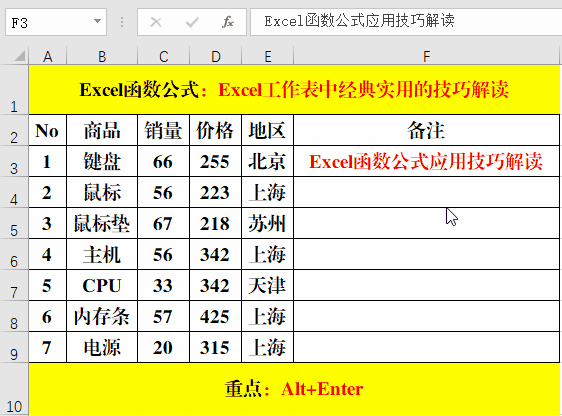Click the 价格 header cell
Viewport: 562px width, 416px height.
coord(215,130)
